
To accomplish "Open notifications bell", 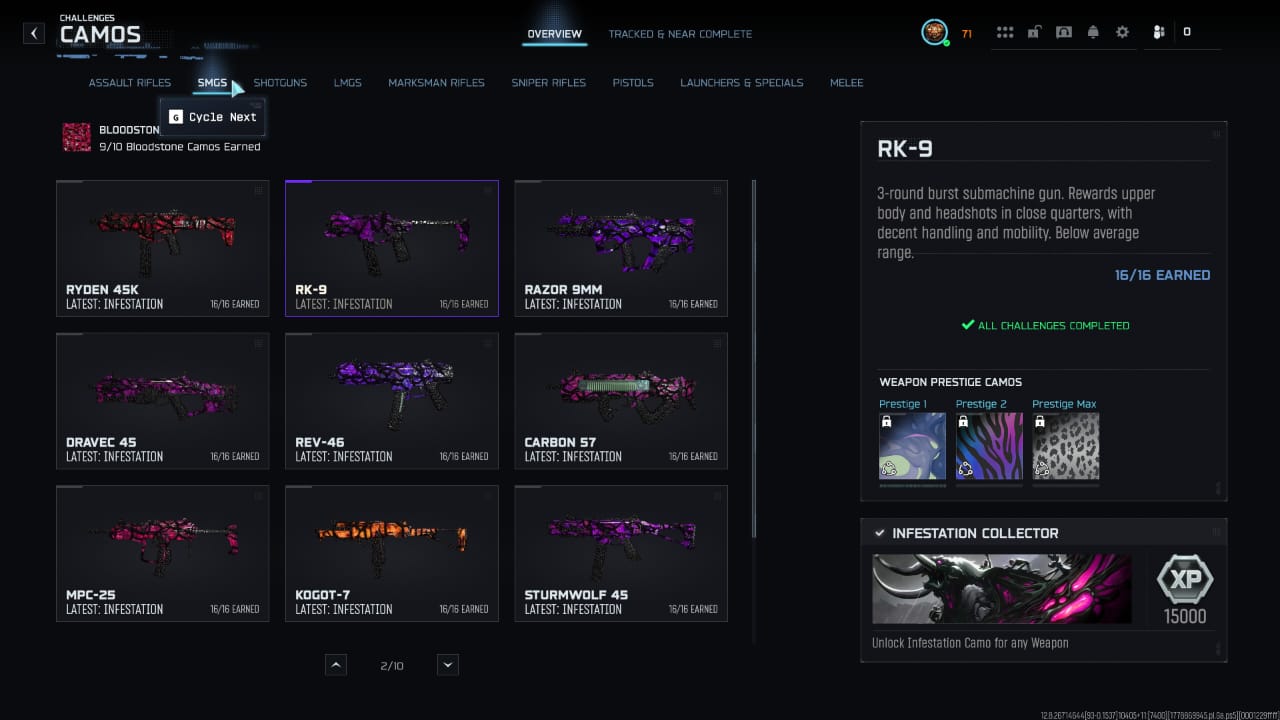I will (1093, 32).
